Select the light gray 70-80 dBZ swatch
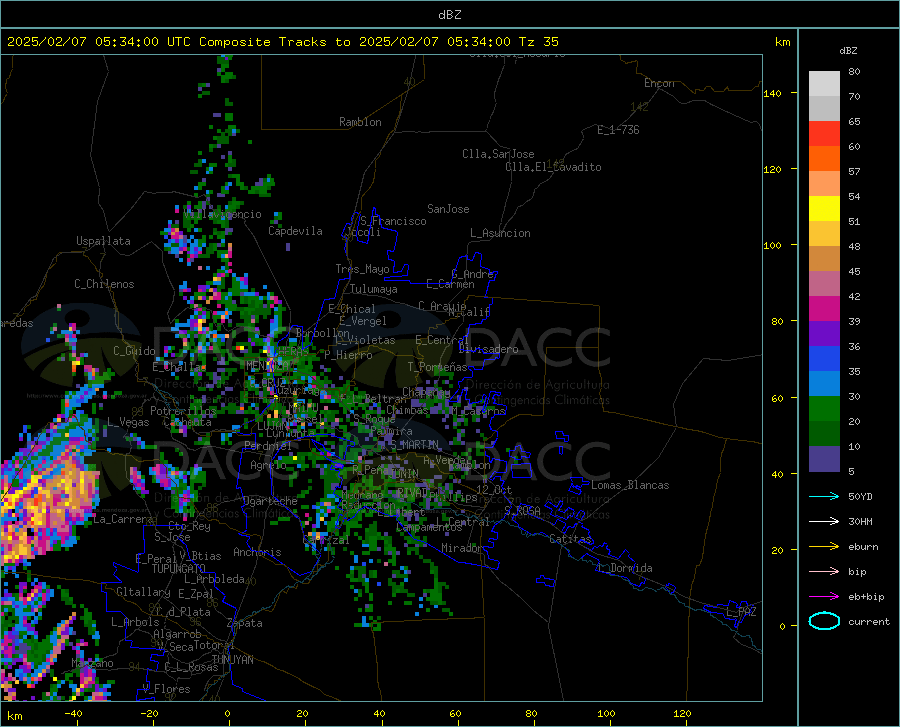Viewport: 900px width, 727px height. click(824, 84)
